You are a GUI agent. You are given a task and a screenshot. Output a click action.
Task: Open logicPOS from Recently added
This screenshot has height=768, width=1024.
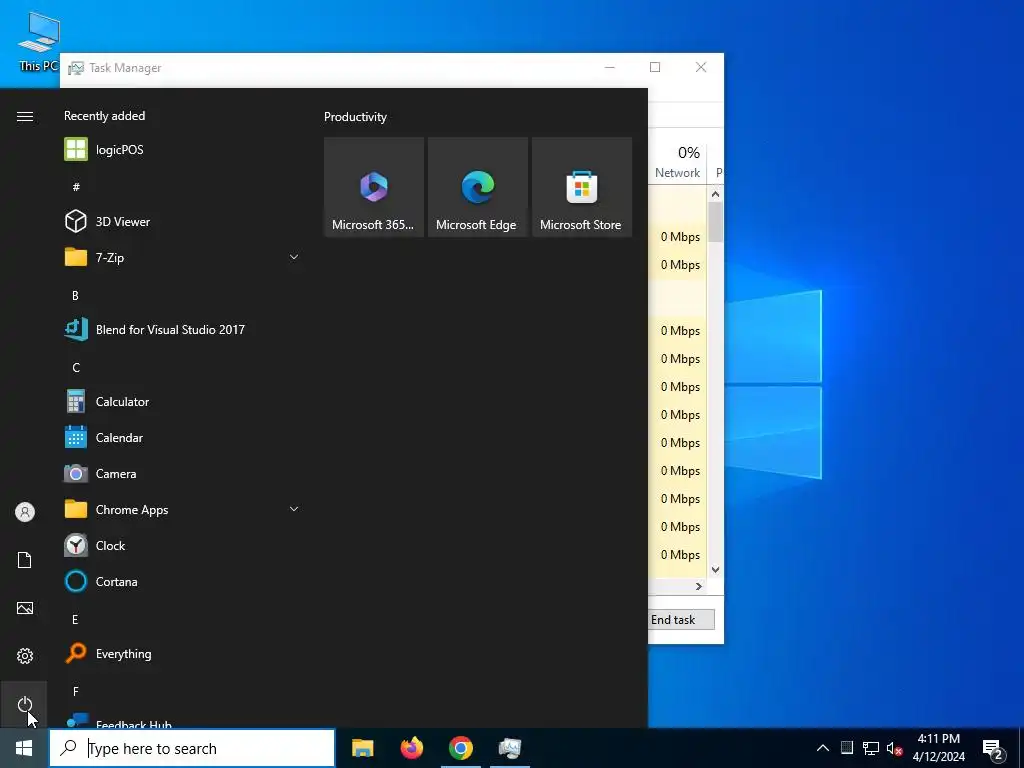click(x=183, y=150)
